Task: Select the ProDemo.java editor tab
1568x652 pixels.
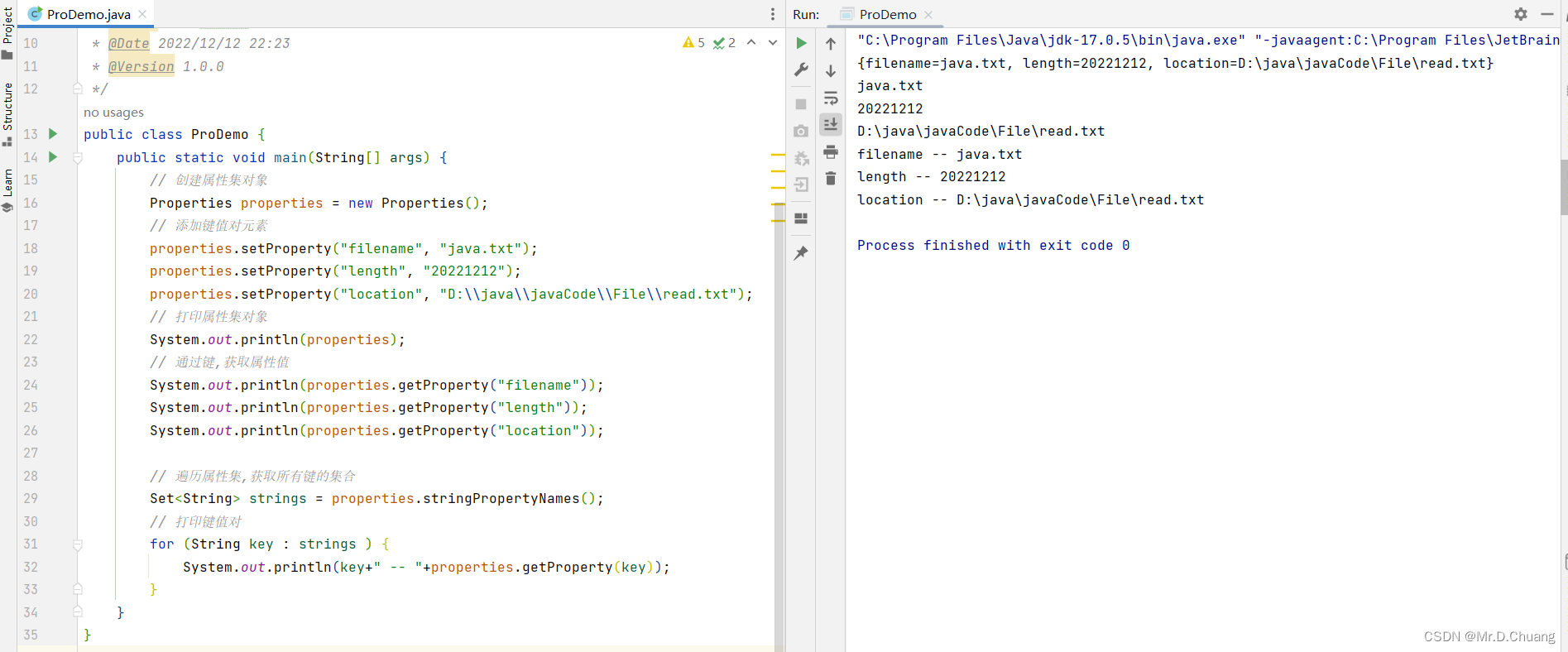Action: (x=86, y=14)
